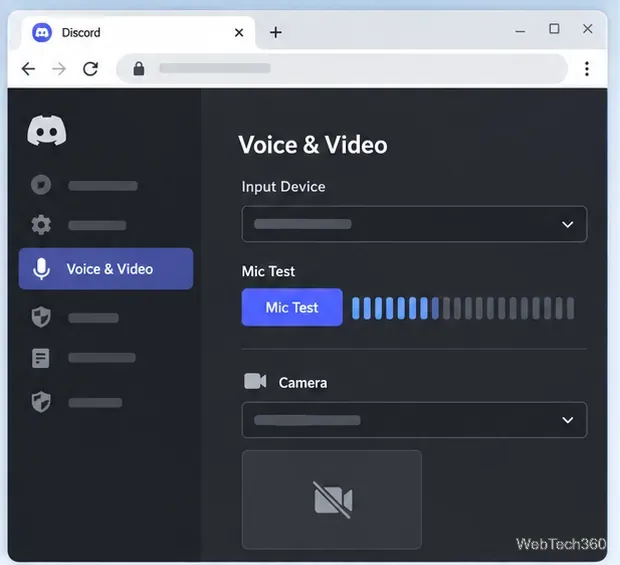
Task: Switch to the Discord browser tab
Action: [x=138, y=32]
